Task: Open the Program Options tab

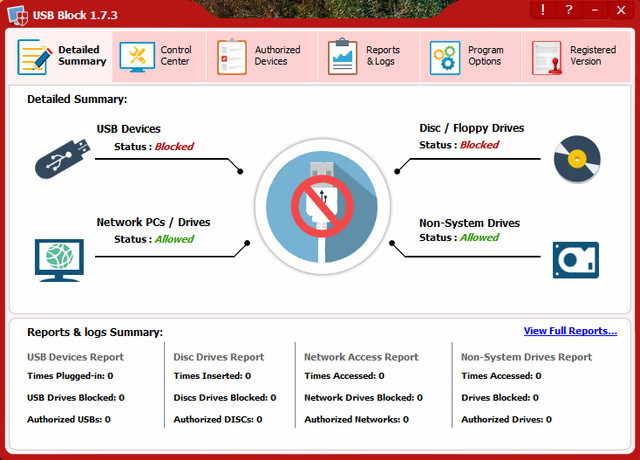Action: click(469, 56)
